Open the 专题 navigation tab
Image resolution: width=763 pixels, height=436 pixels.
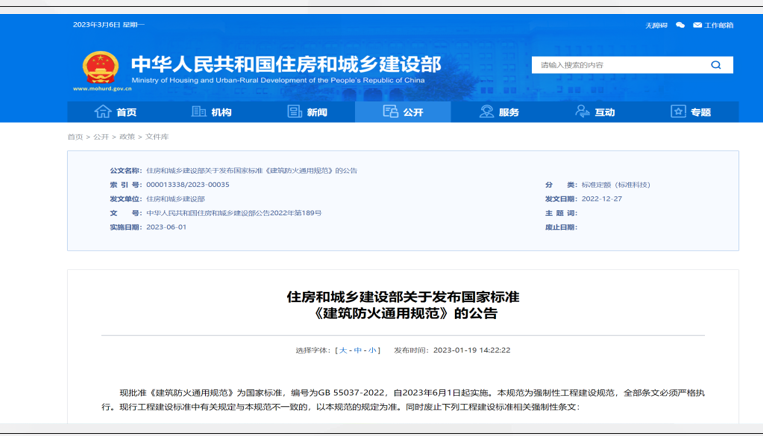[x=690, y=112]
